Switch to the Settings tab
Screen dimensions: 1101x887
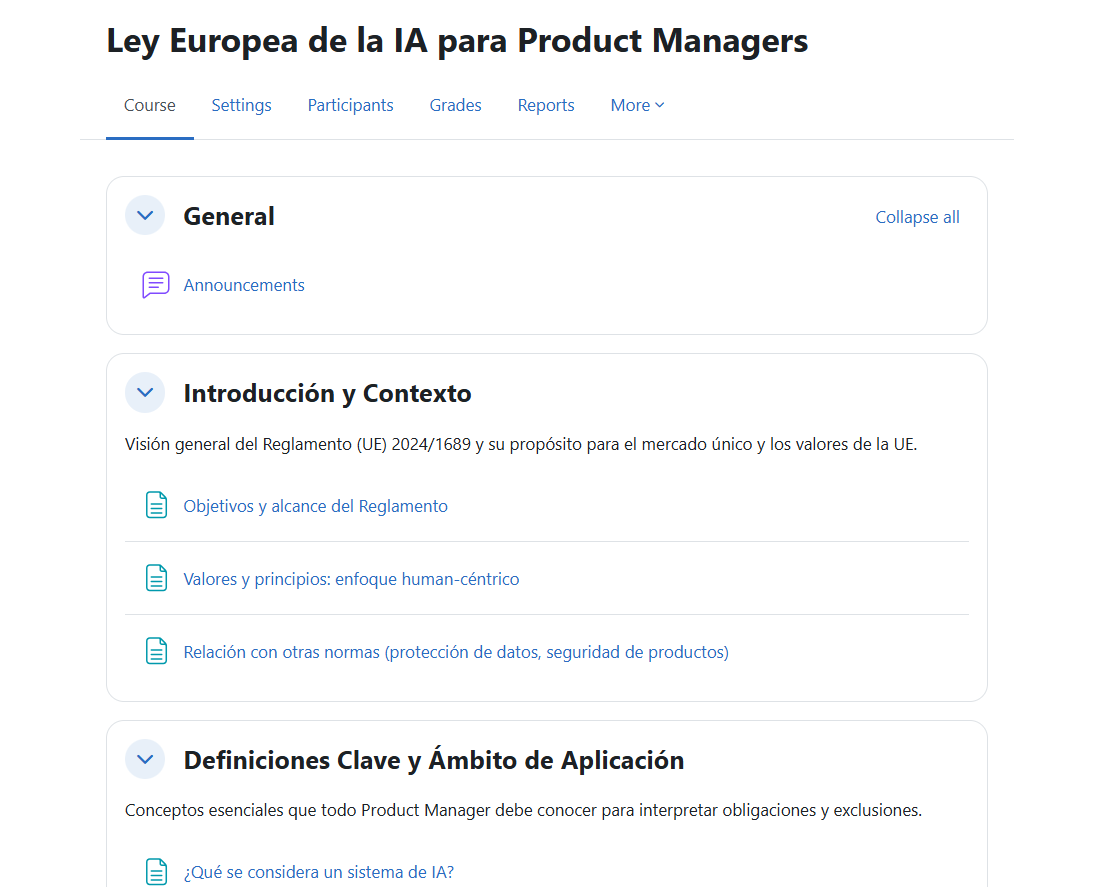coord(242,105)
